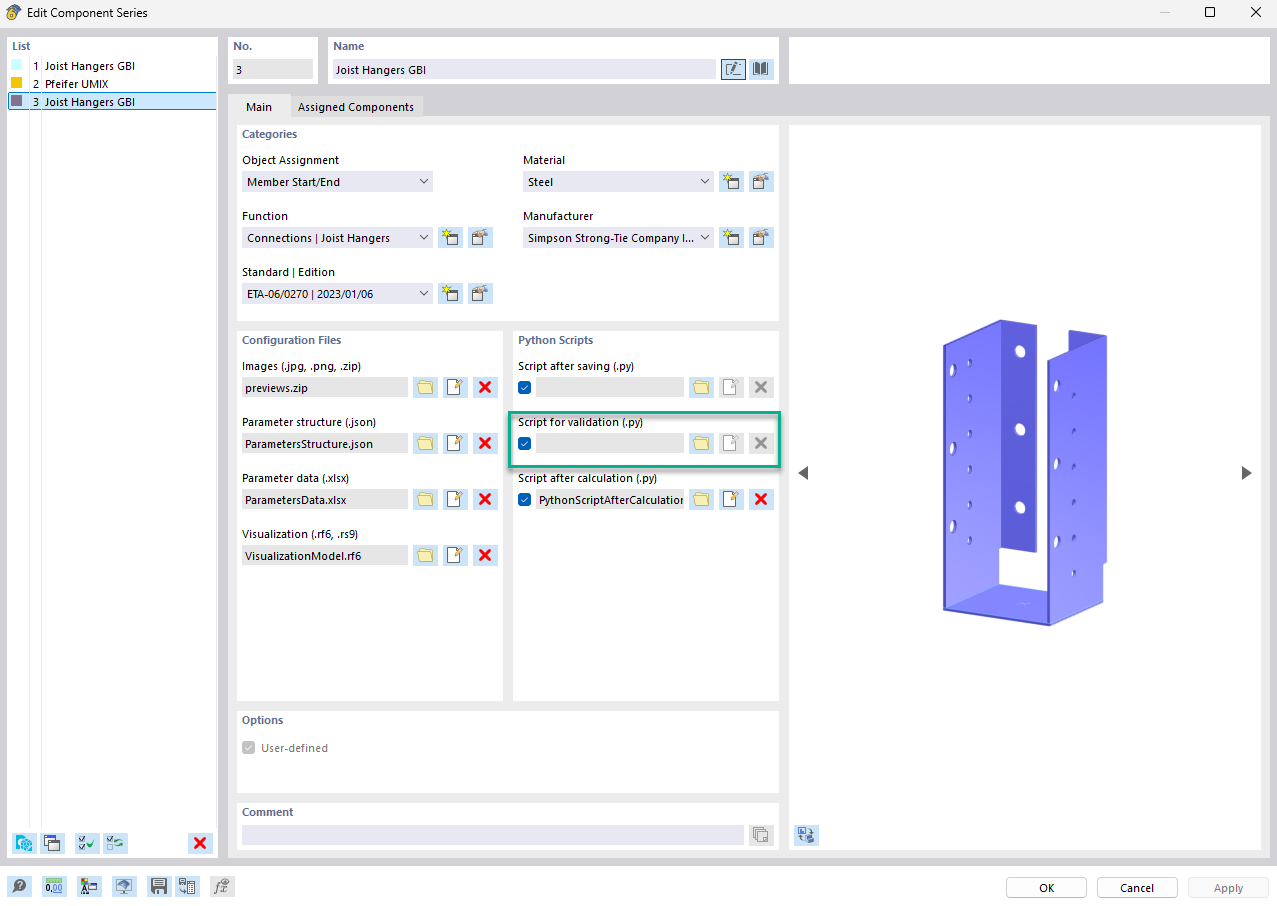The width and height of the screenshot is (1277, 906).
Task: Open help icon in bottom toolbar
Action: 20,886
